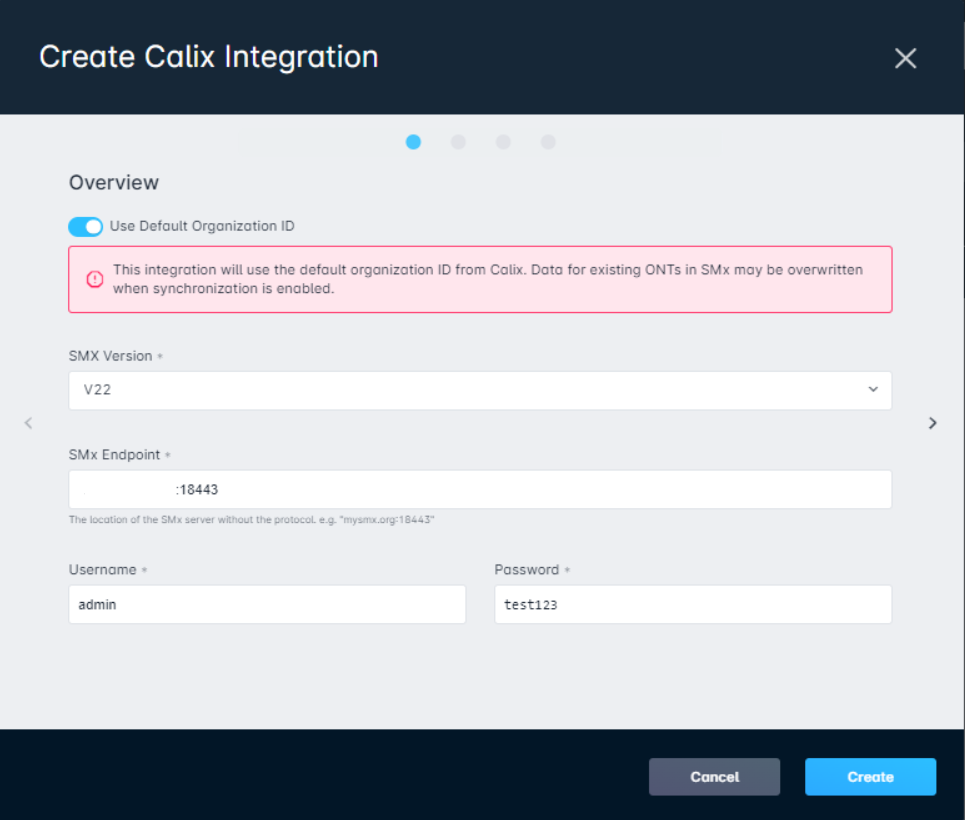Focus the Password field
This screenshot has height=820, width=965.
(693, 605)
